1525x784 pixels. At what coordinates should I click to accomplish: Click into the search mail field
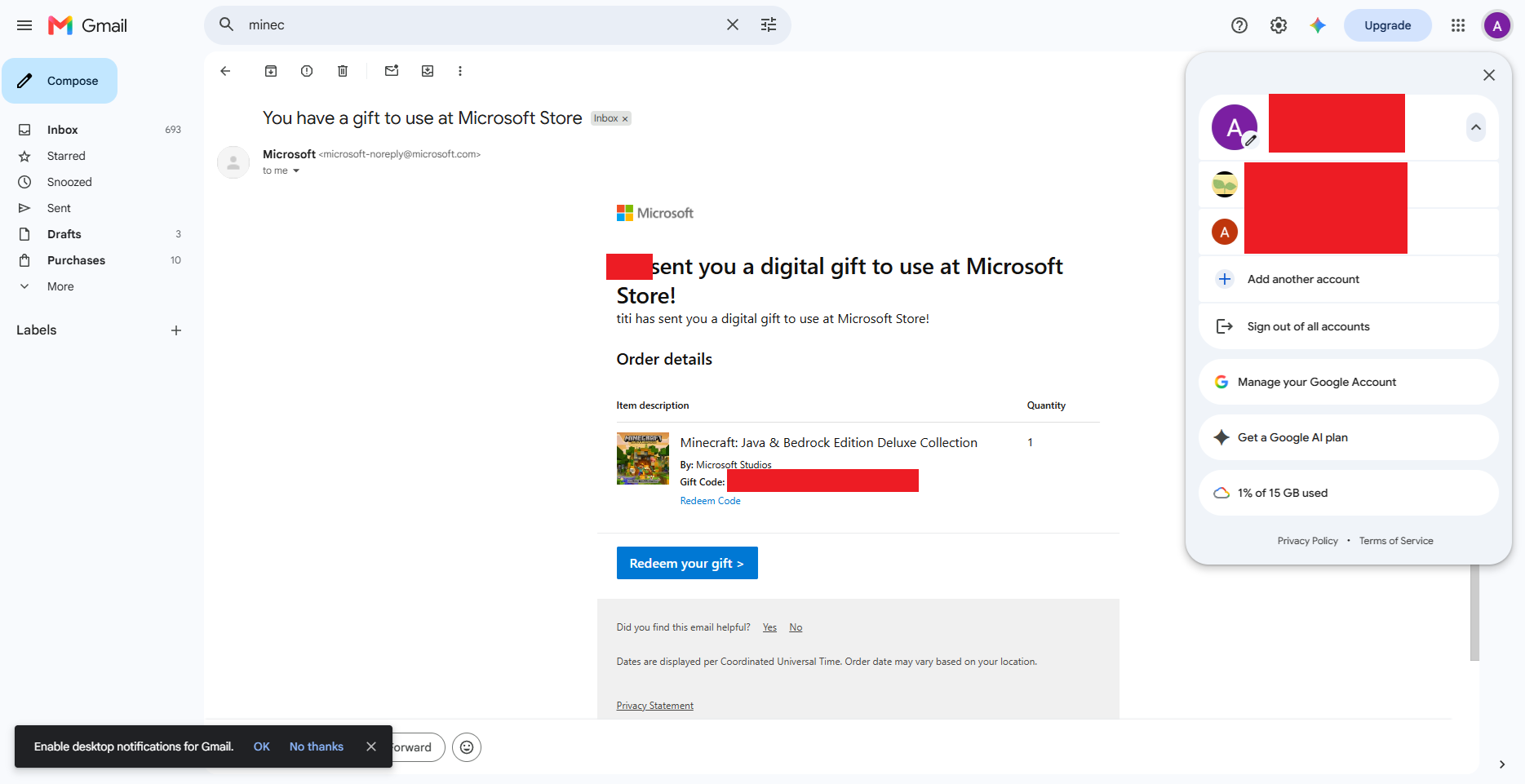point(481,25)
